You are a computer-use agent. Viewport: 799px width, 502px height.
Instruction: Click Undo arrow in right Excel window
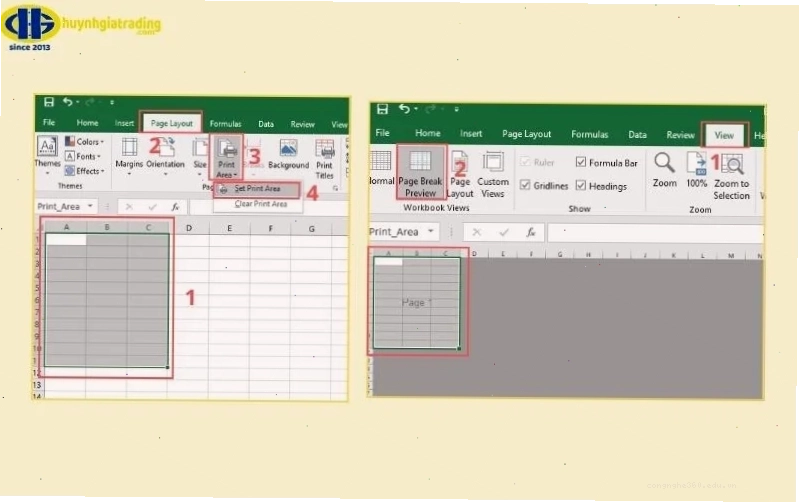tap(404, 109)
